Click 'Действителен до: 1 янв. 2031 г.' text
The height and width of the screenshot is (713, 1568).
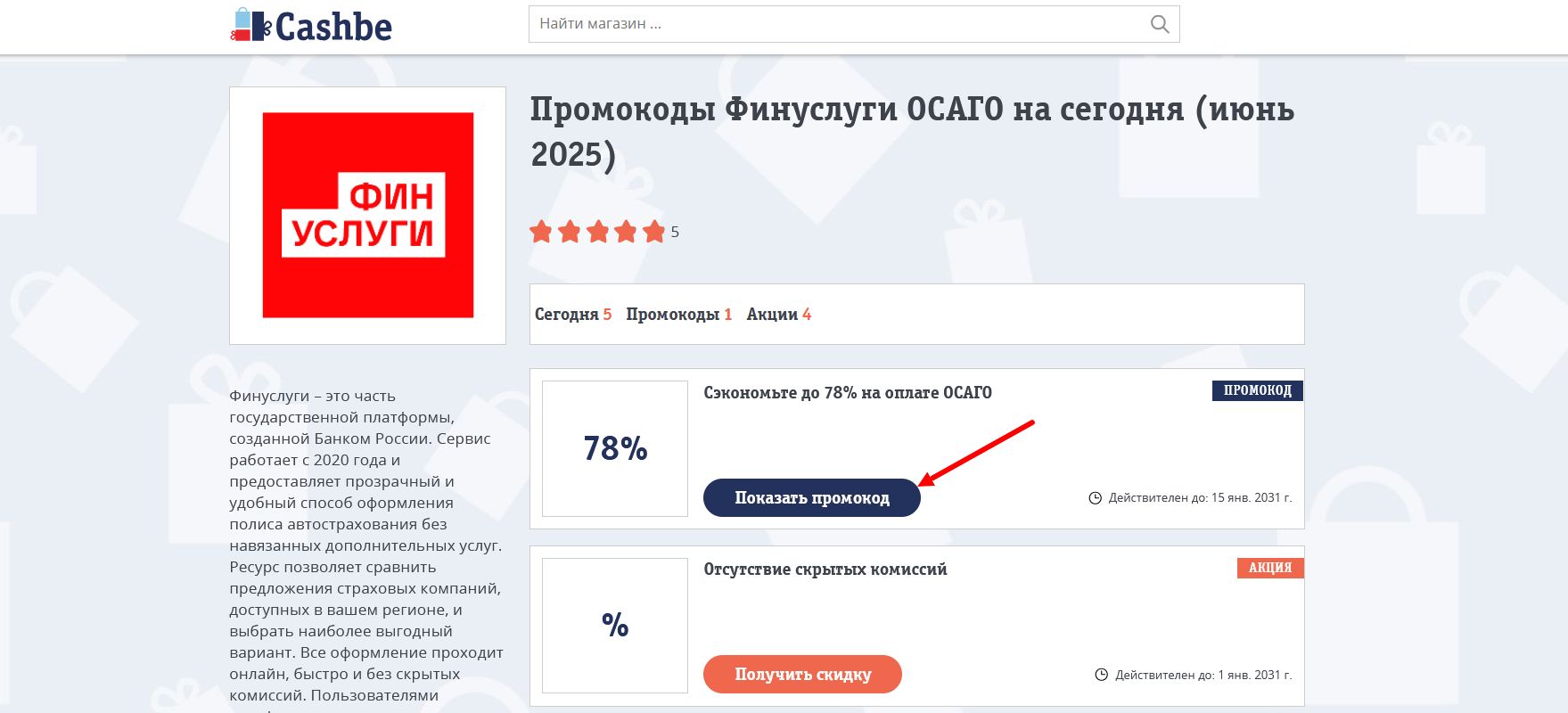[1203, 676]
